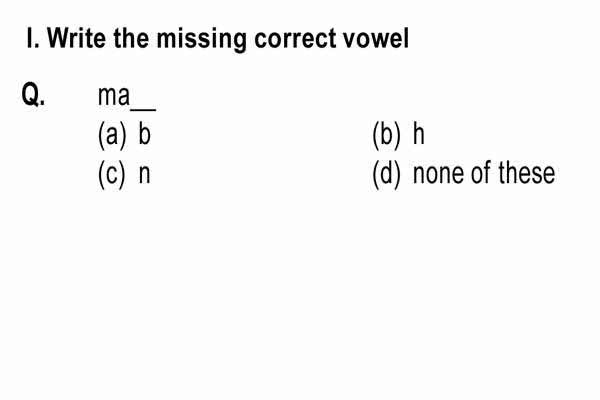Screen dimensions: 600x400
Task: Click the (b) option label
Action: point(386,135)
